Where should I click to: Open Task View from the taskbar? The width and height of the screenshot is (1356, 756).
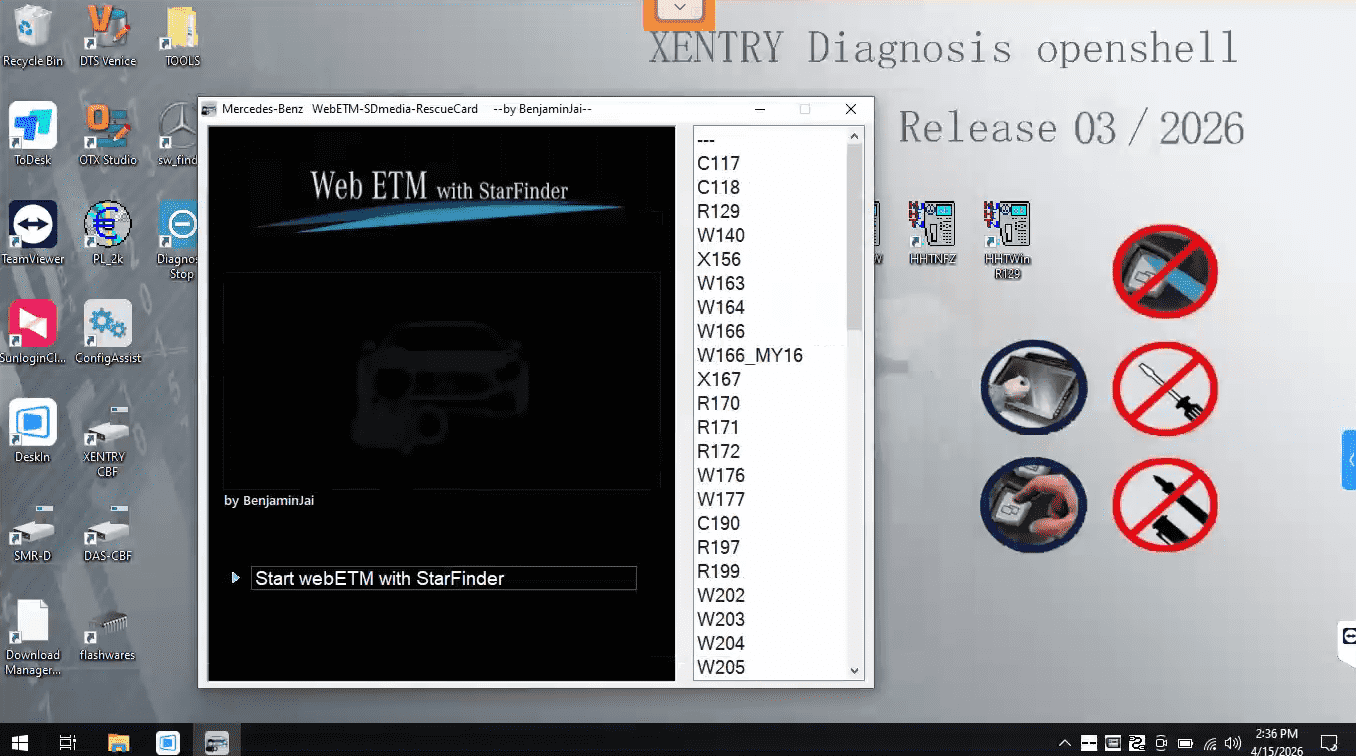point(68,742)
